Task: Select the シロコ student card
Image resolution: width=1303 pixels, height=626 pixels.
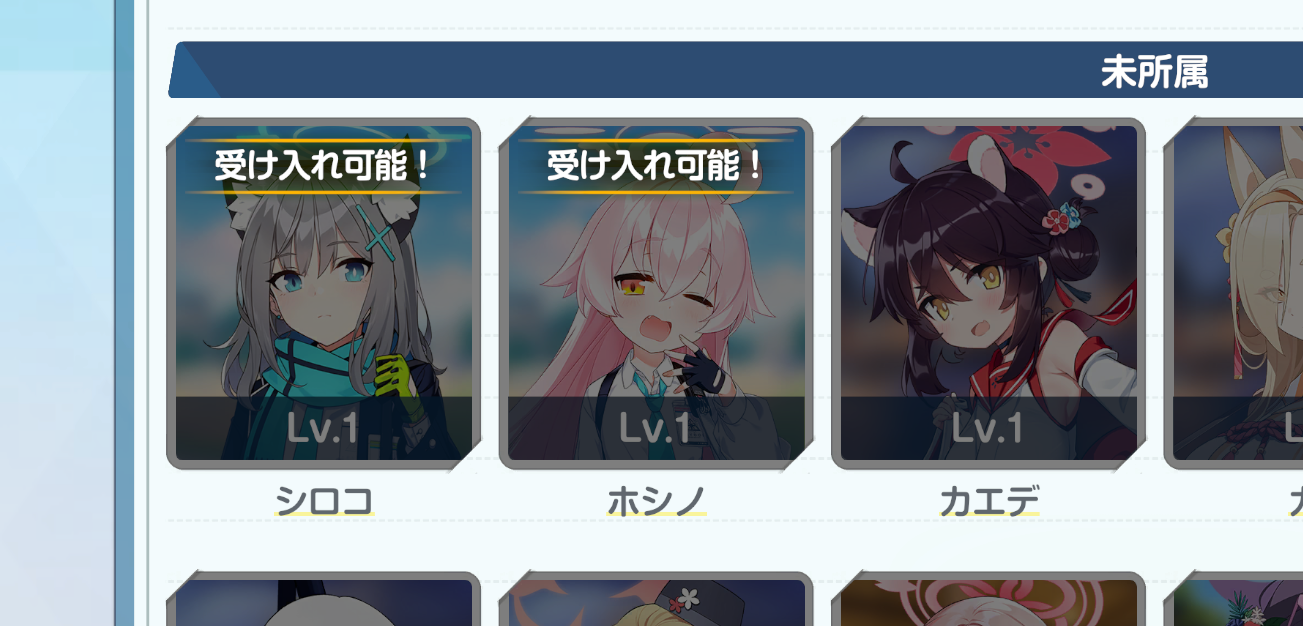Action: pos(323,293)
